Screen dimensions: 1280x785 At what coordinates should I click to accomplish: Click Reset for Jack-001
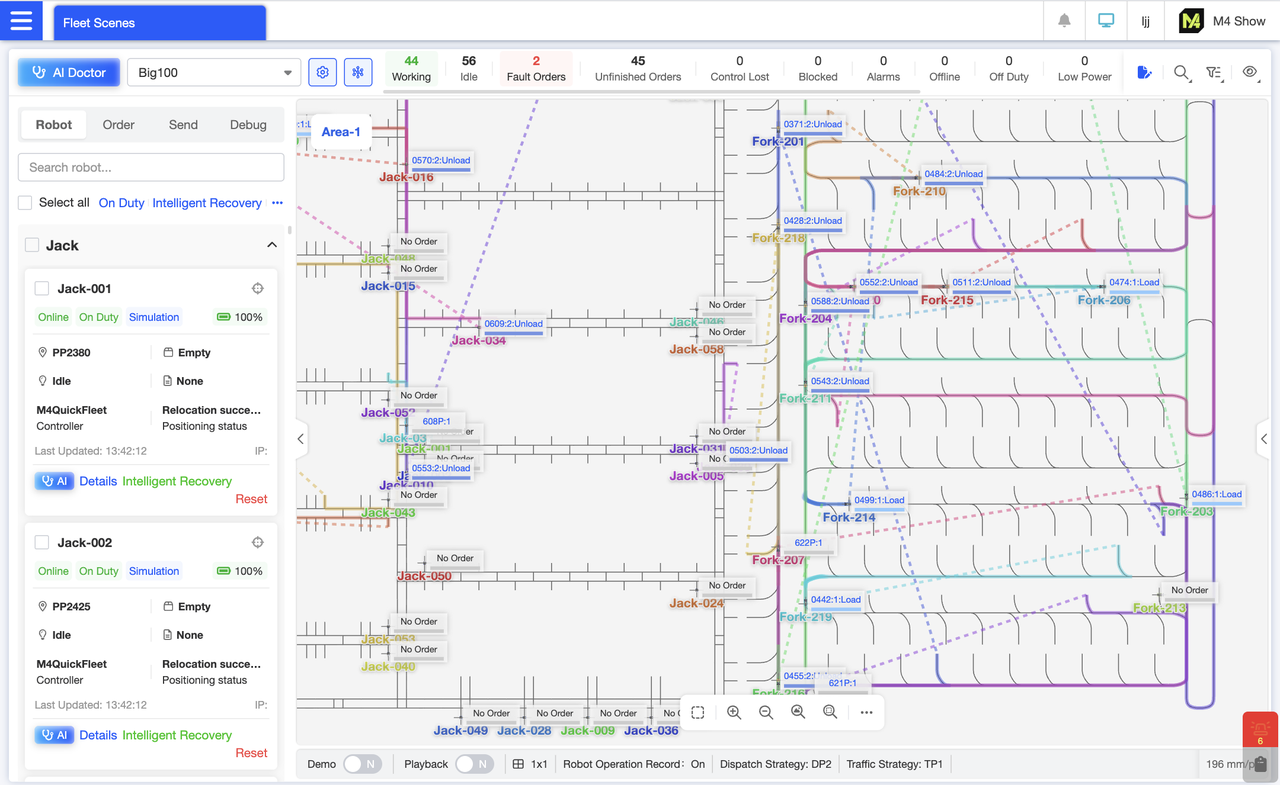[x=251, y=498]
